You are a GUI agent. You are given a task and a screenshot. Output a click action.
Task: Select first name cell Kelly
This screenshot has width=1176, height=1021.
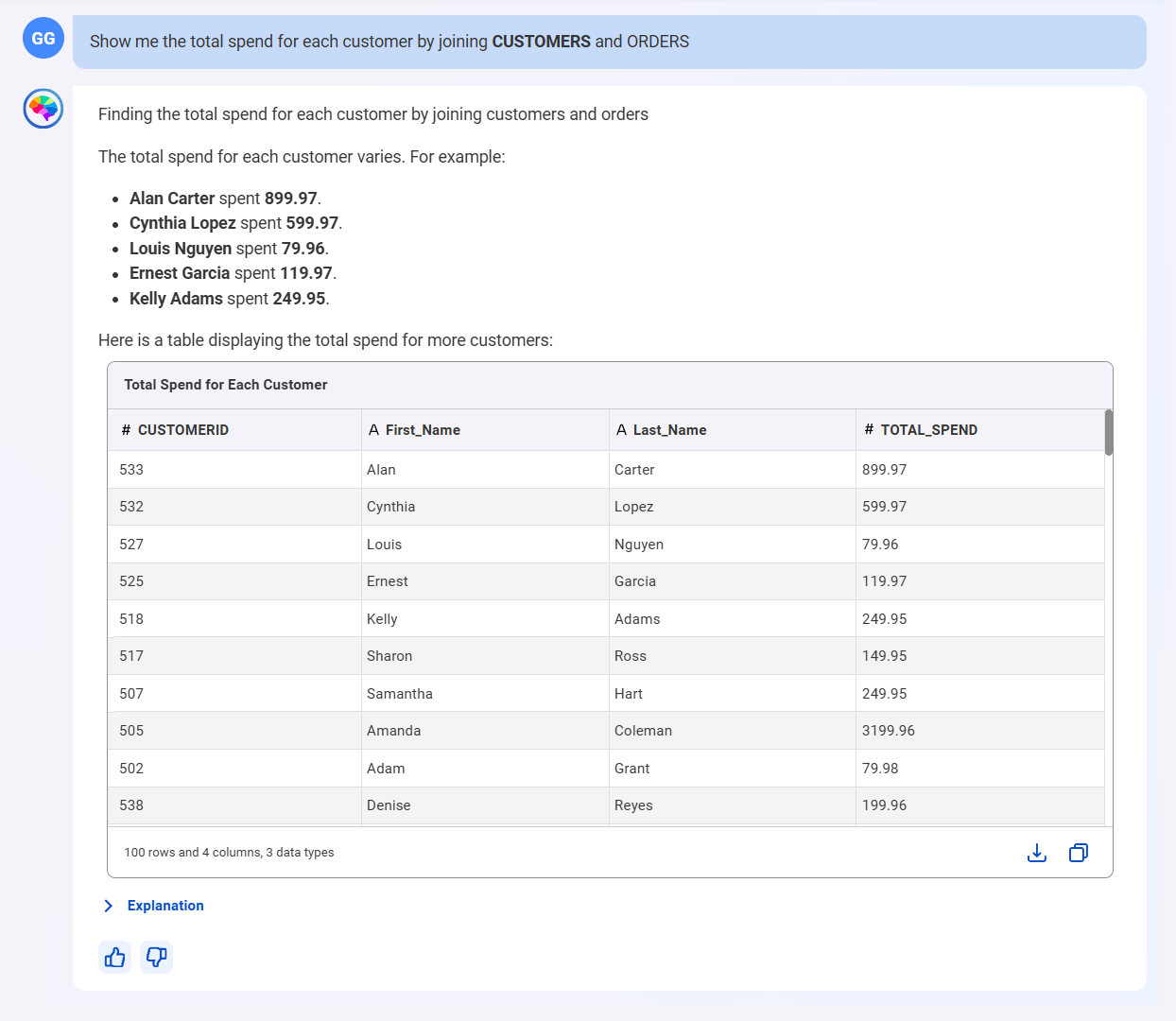[485, 619]
